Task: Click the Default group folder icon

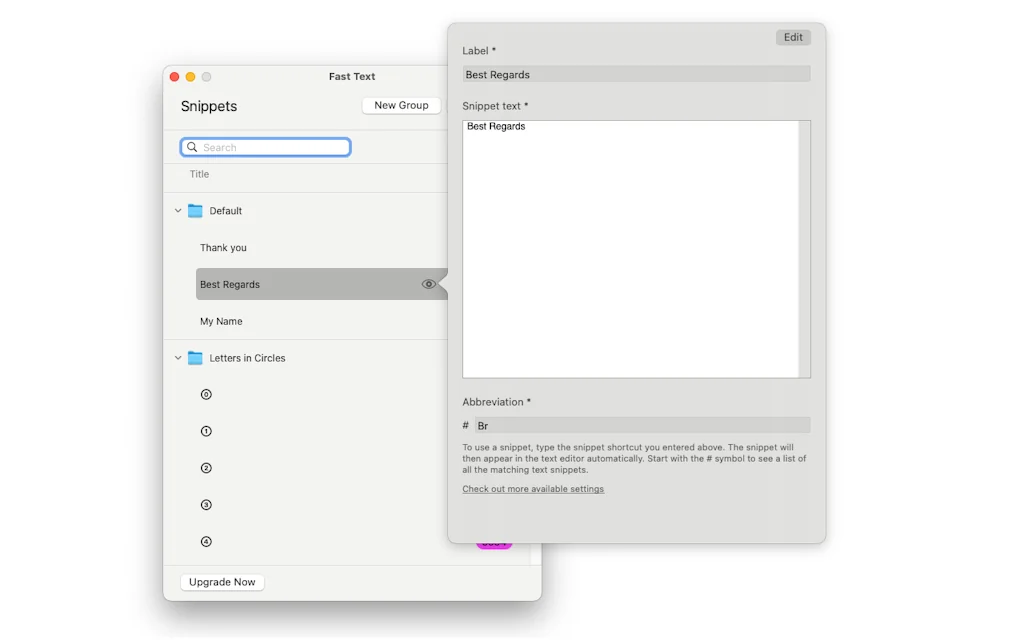Action: click(194, 211)
